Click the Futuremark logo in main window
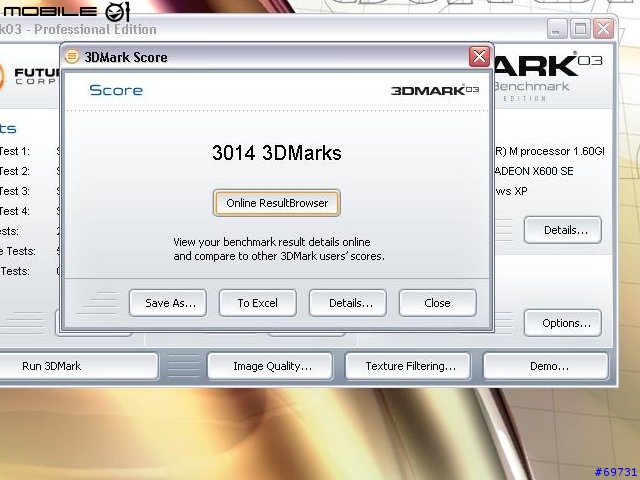 coord(29,77)
